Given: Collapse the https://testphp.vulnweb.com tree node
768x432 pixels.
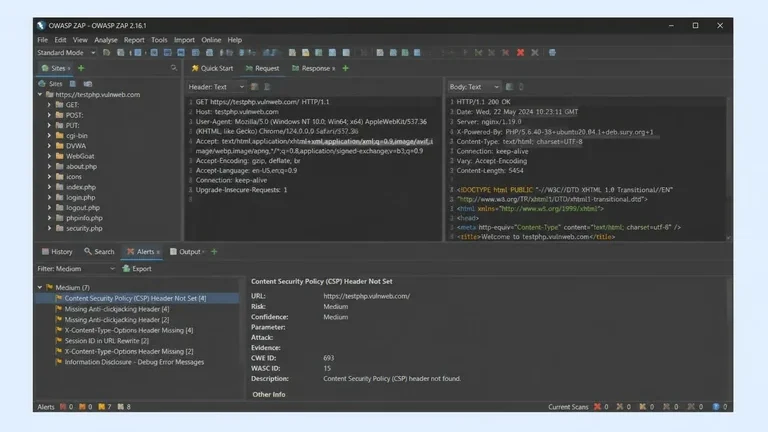Looking at the screenshot, I should (40, 95).
